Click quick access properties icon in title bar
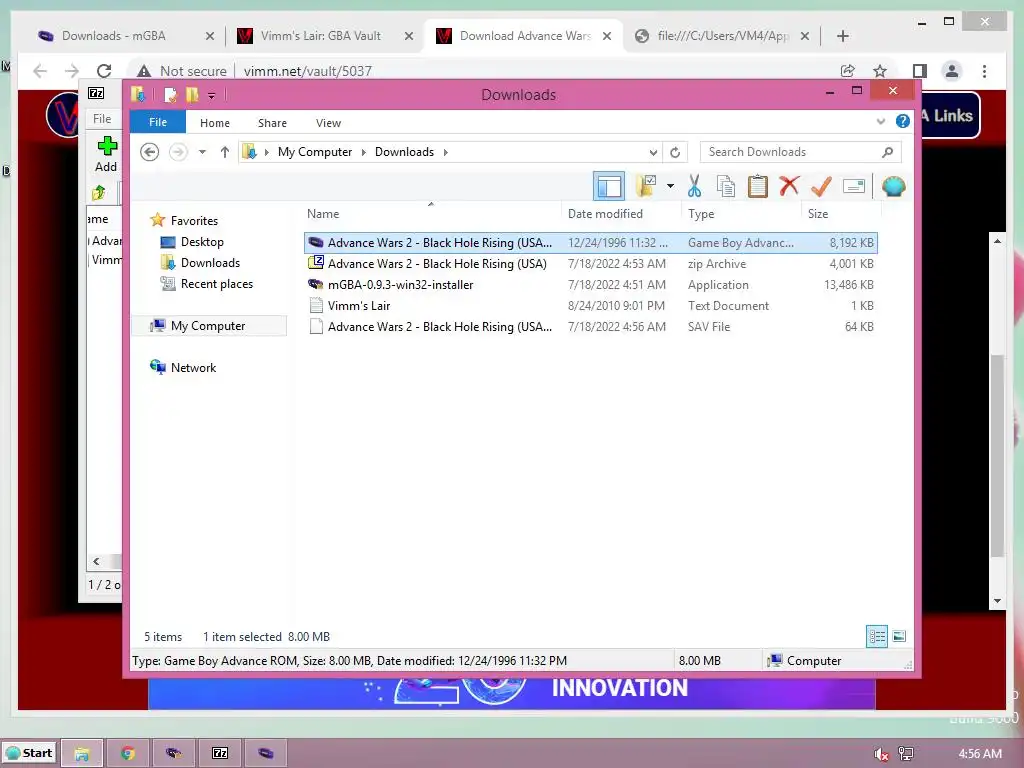This screenshot has height=768, width=1024. 170,95
